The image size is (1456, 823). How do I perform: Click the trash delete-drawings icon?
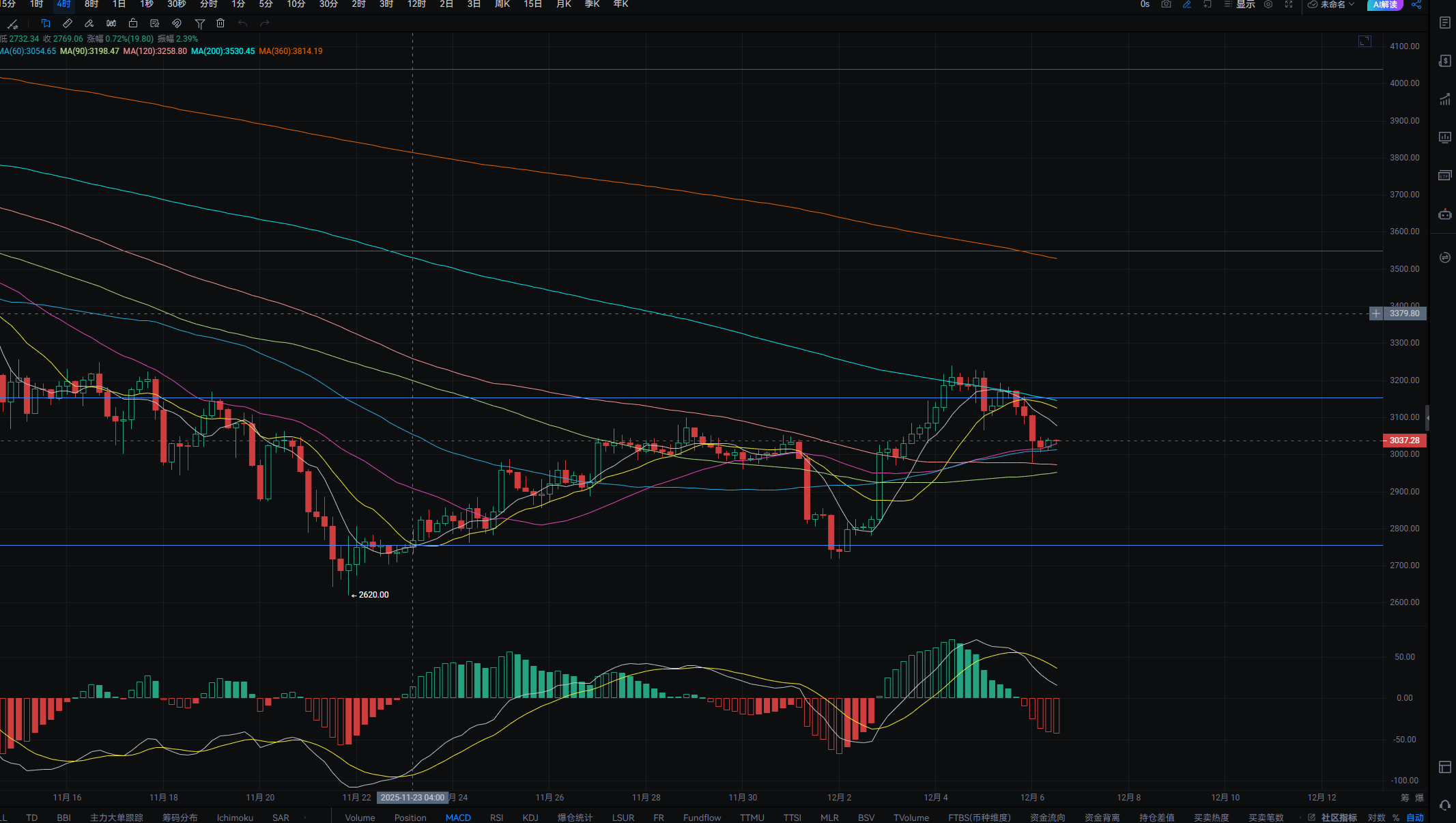[x=220, y=23]
